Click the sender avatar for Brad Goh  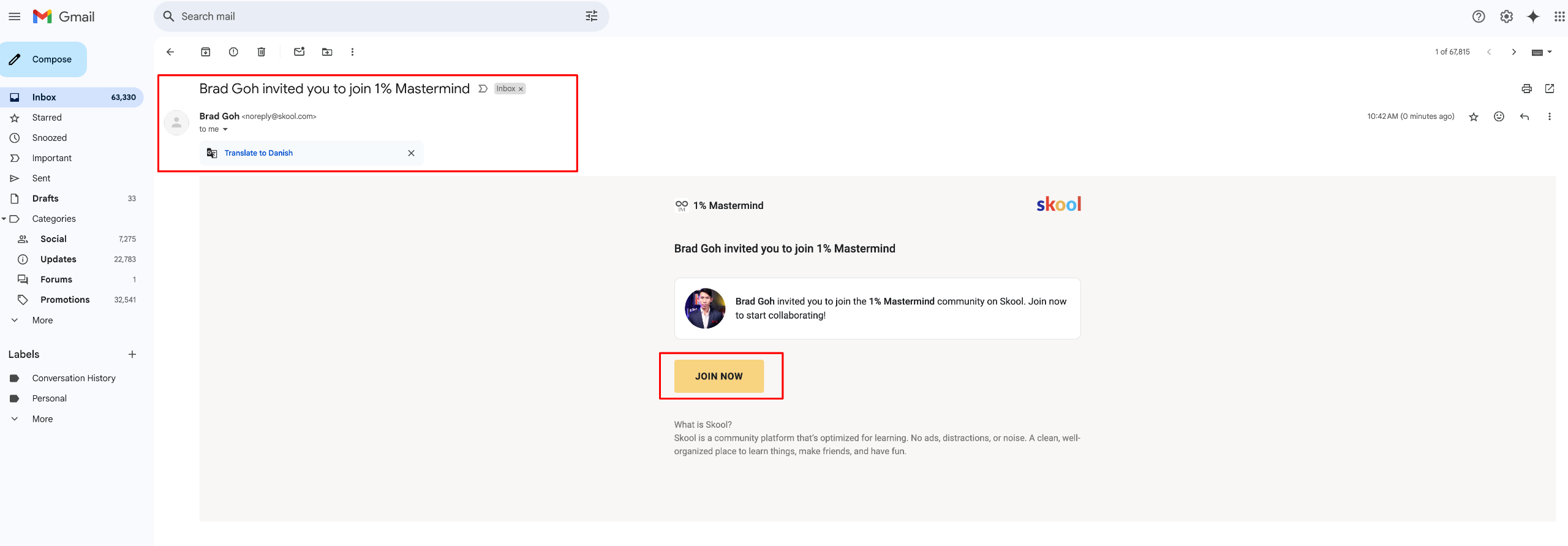(x=176, y=123)
